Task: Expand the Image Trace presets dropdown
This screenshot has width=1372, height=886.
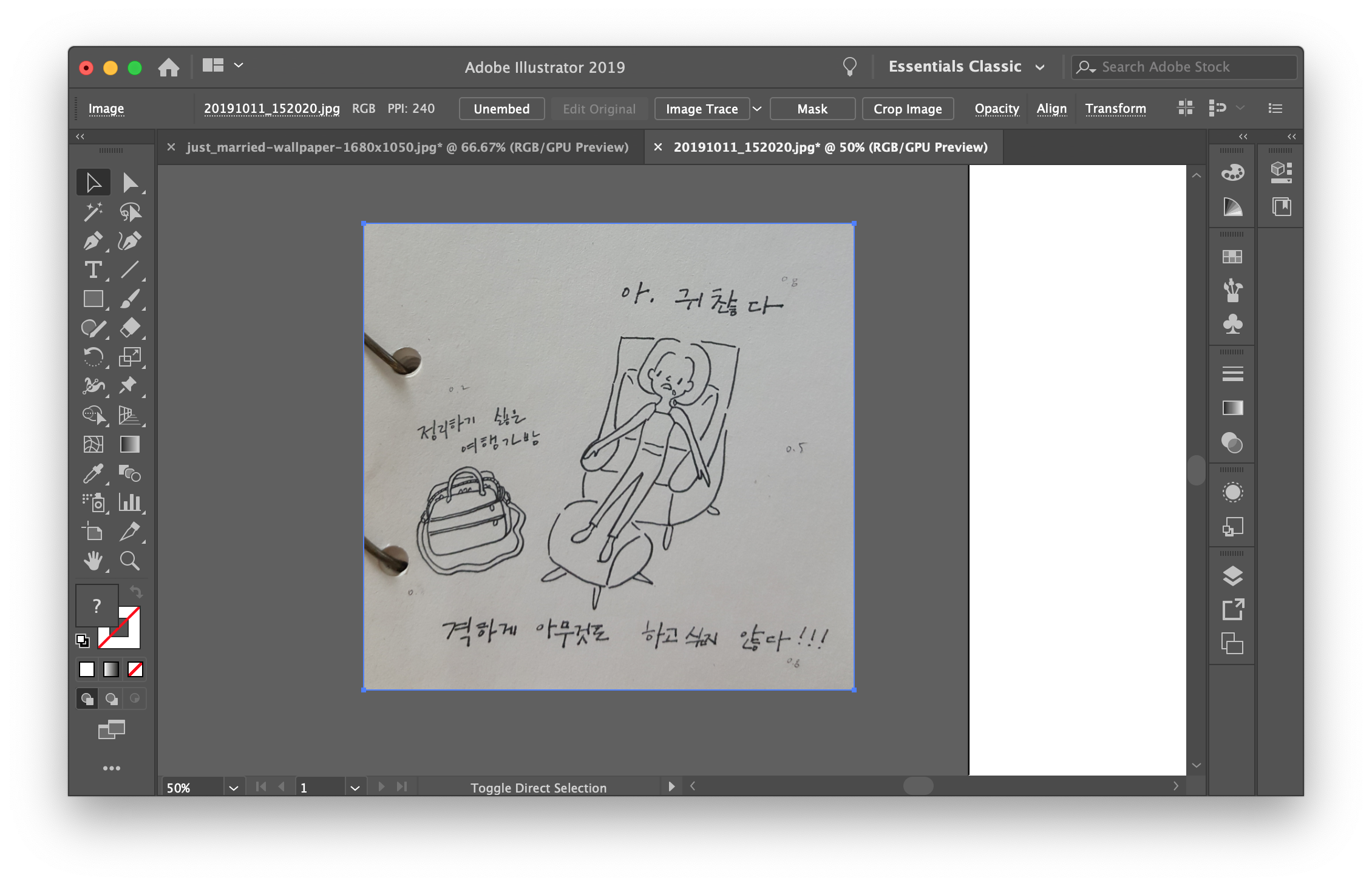Action: pos(757,109)
